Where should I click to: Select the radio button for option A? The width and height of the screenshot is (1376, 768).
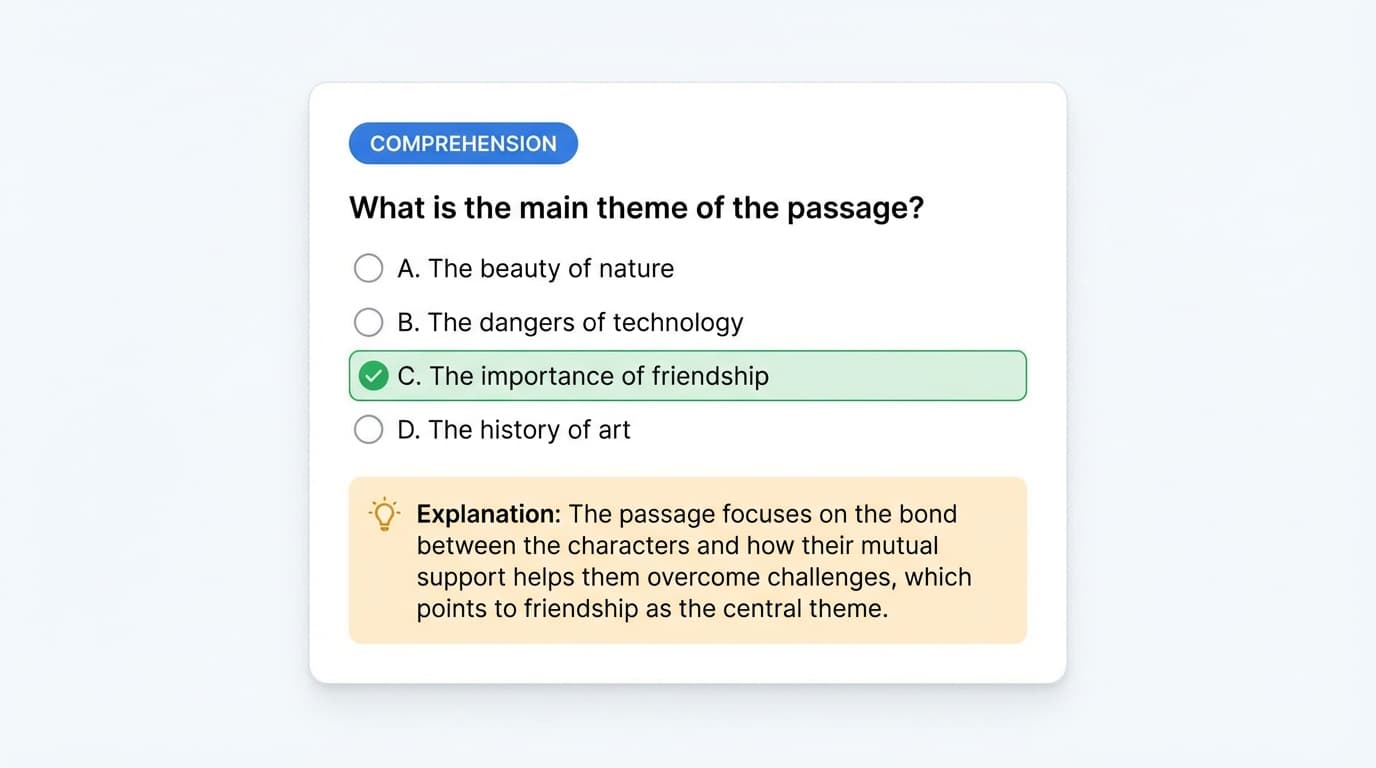tap(369, 268)
